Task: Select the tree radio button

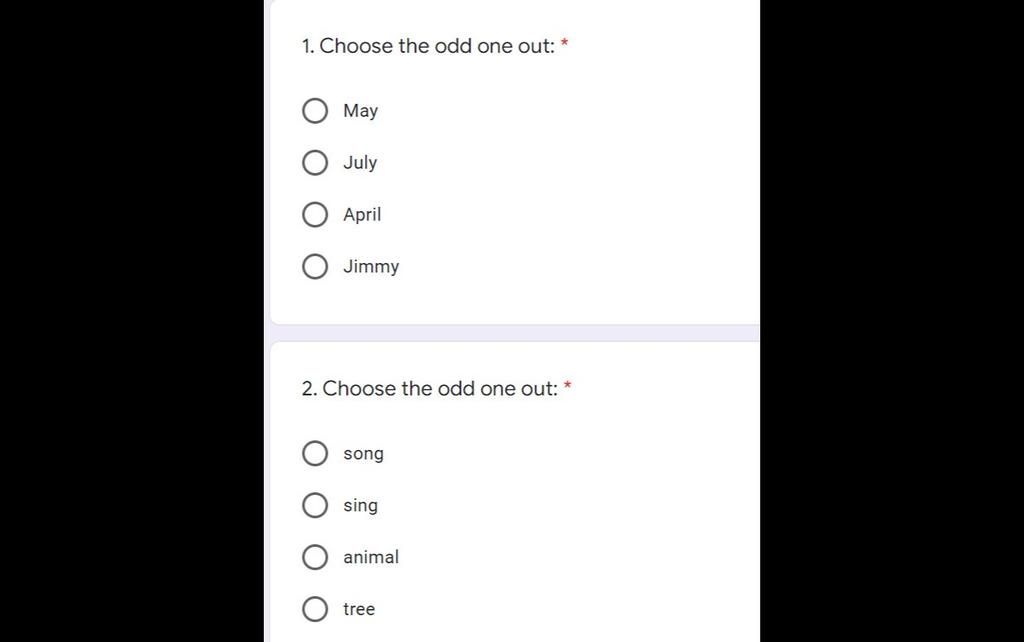Action: pos(315,609)
